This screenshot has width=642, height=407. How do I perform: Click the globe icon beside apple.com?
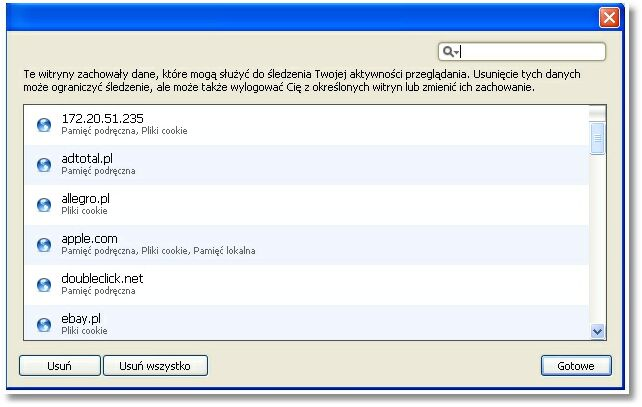[44, 245]
